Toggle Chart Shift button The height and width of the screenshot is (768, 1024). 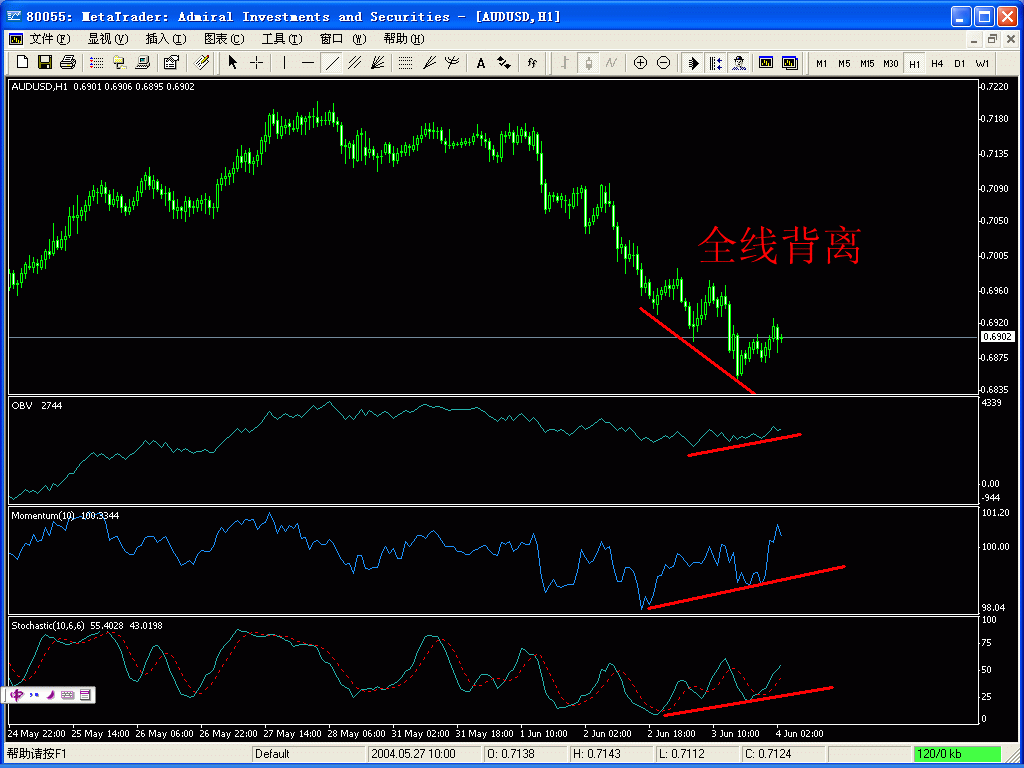pyautogui.click(x=716, y=63)
